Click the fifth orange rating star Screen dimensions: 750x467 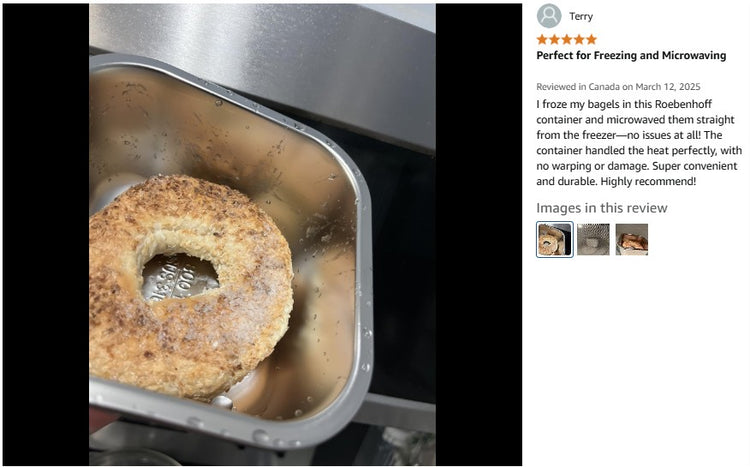(x=591, y=39)
